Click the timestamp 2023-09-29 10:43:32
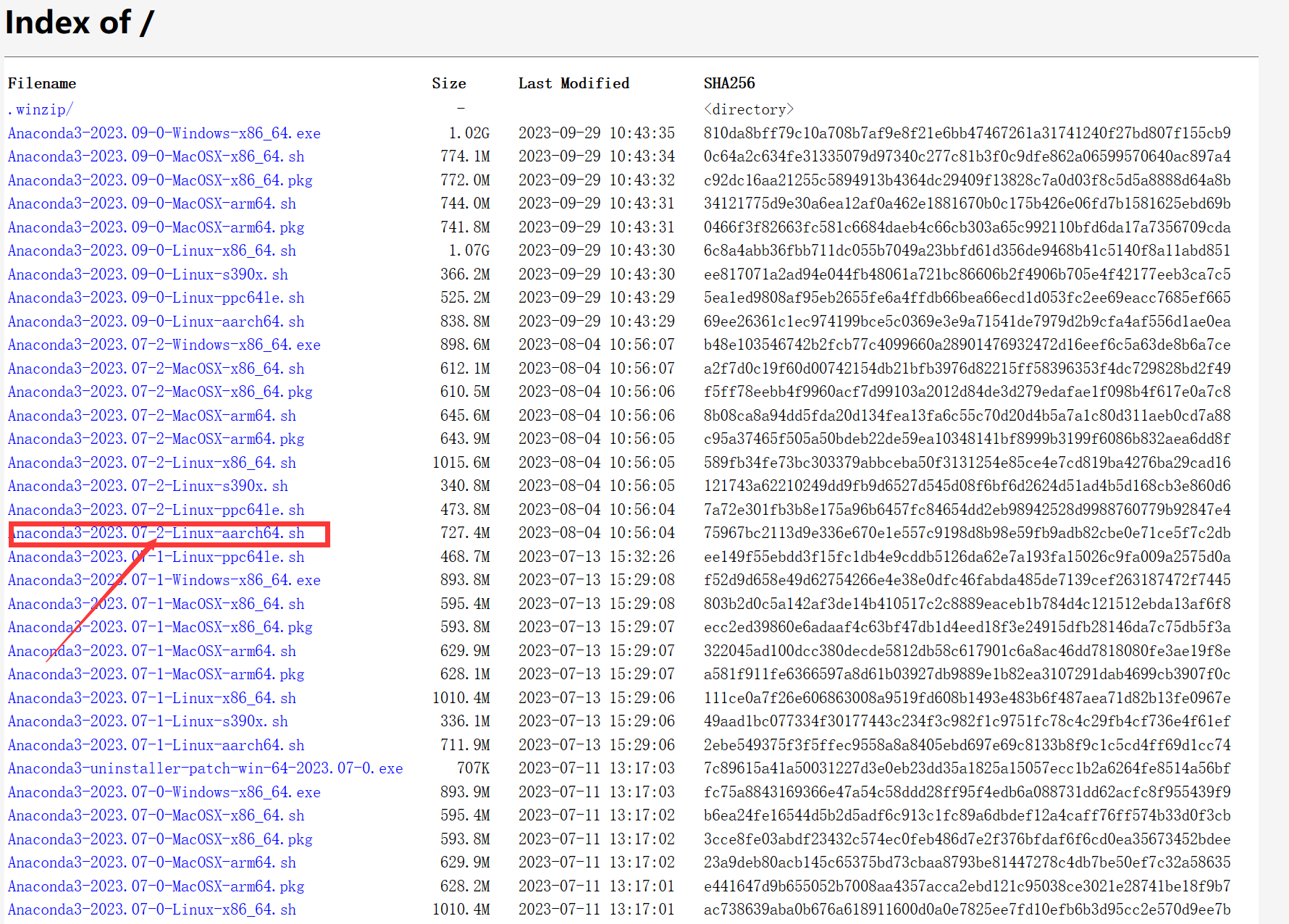 click(x=597, y=180)
